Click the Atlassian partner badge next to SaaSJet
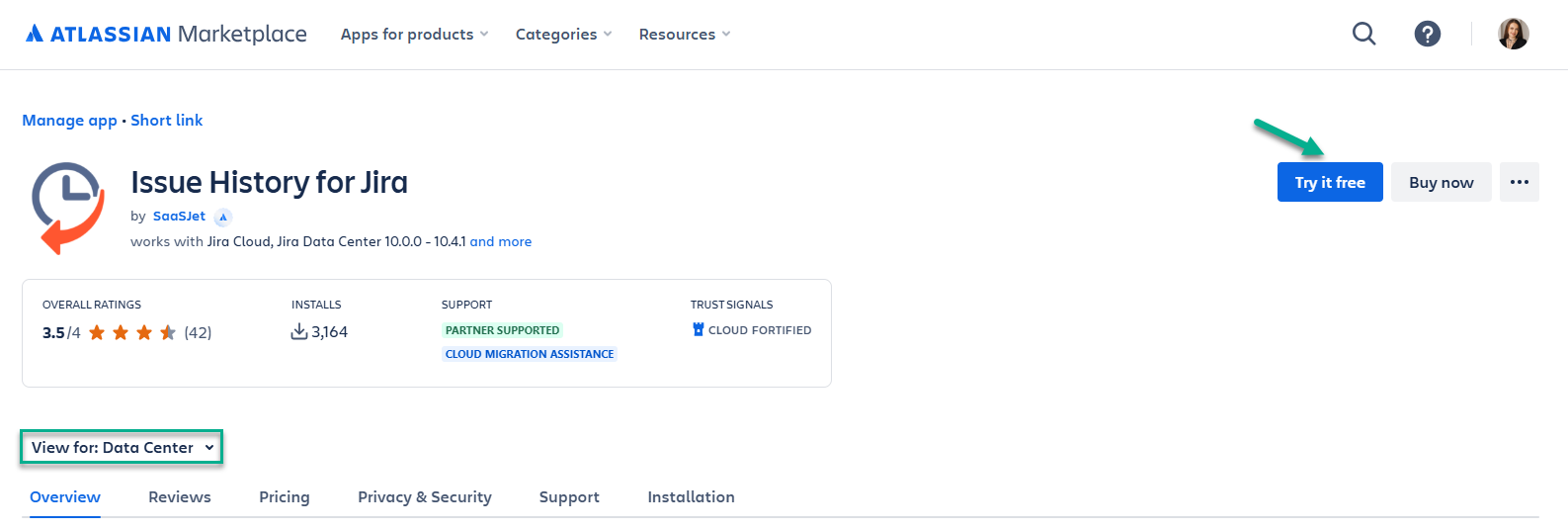1568x530 pixels. pos(223,217)
